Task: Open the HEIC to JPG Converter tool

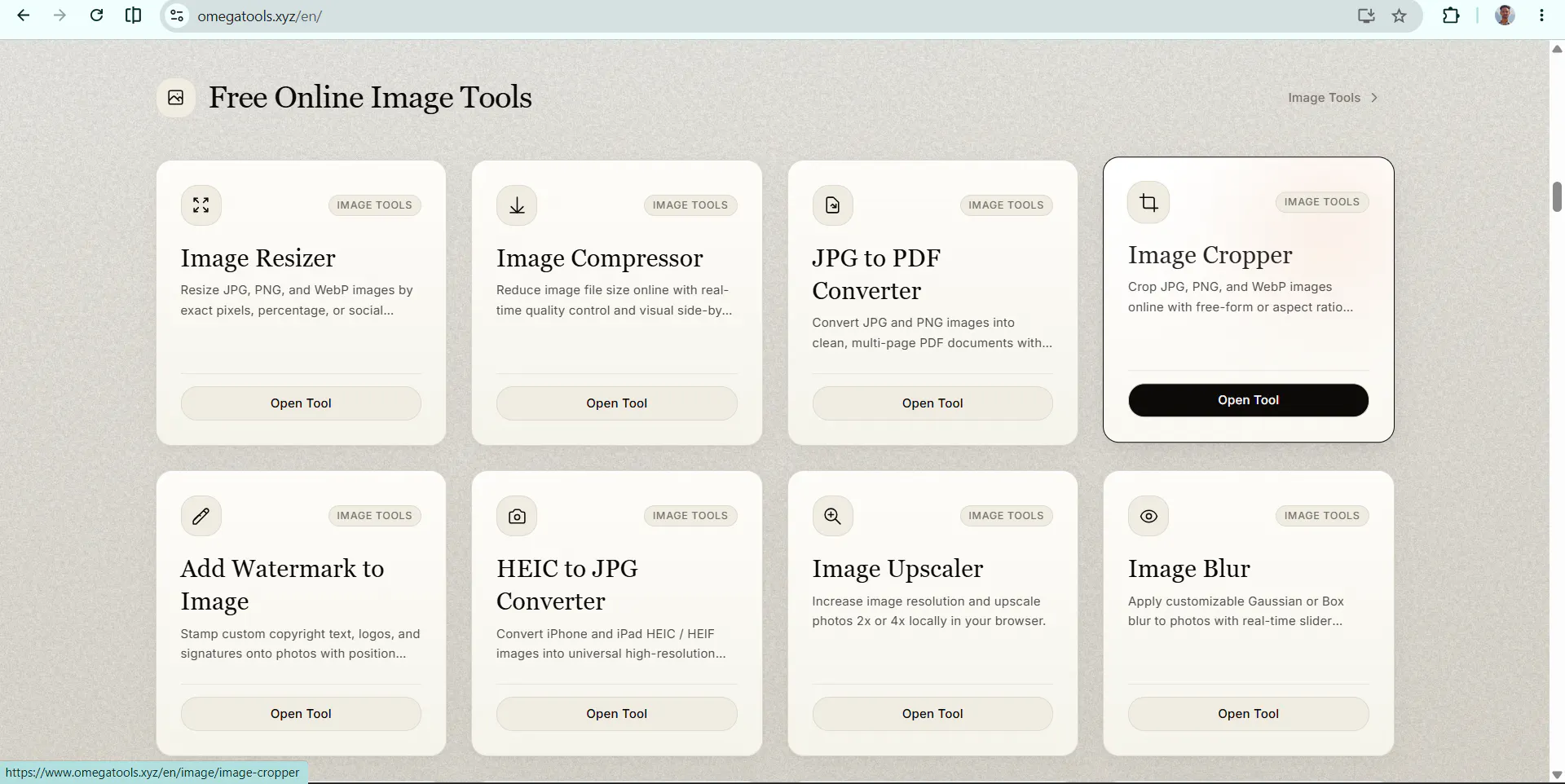Action: point(617,714)
